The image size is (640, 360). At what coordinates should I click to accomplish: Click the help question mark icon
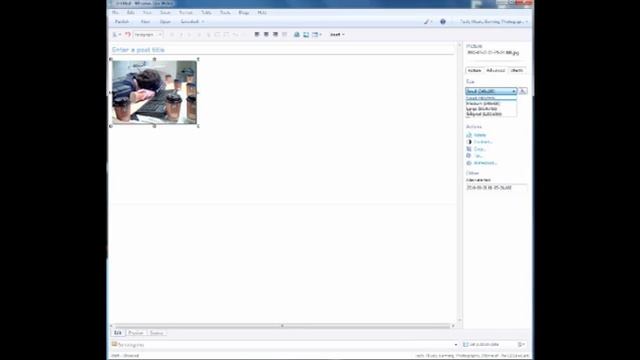pos(443,22)
